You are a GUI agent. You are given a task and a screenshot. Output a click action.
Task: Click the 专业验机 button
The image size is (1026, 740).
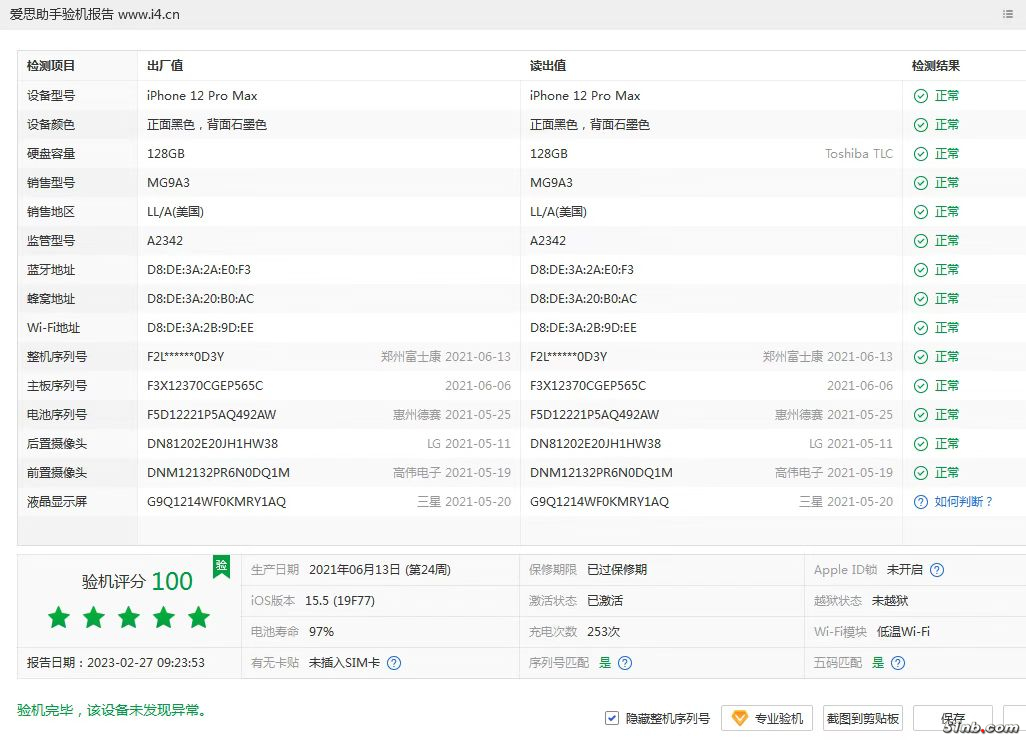767,718
